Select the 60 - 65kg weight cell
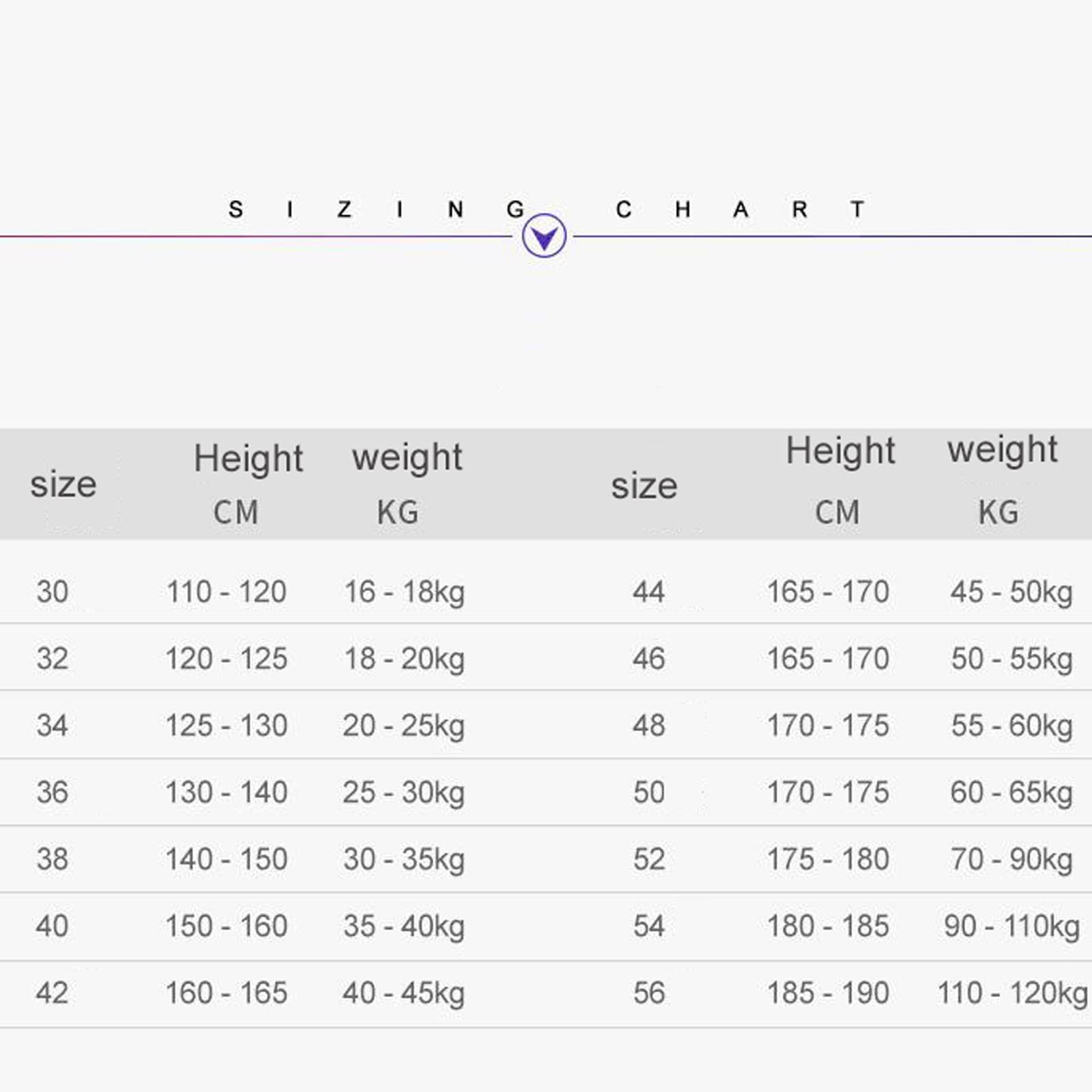 pyautogui.click(x=1011, y=792)
